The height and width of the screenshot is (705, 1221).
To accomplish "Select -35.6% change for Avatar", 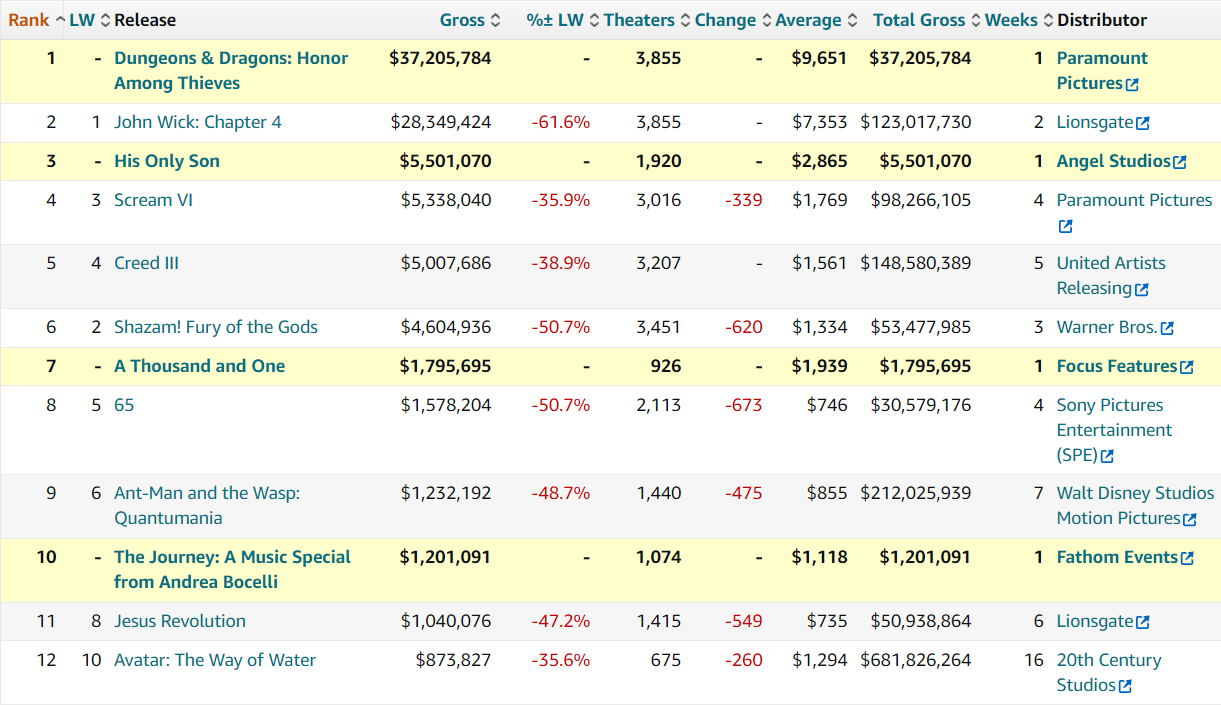I will point(560,660).
